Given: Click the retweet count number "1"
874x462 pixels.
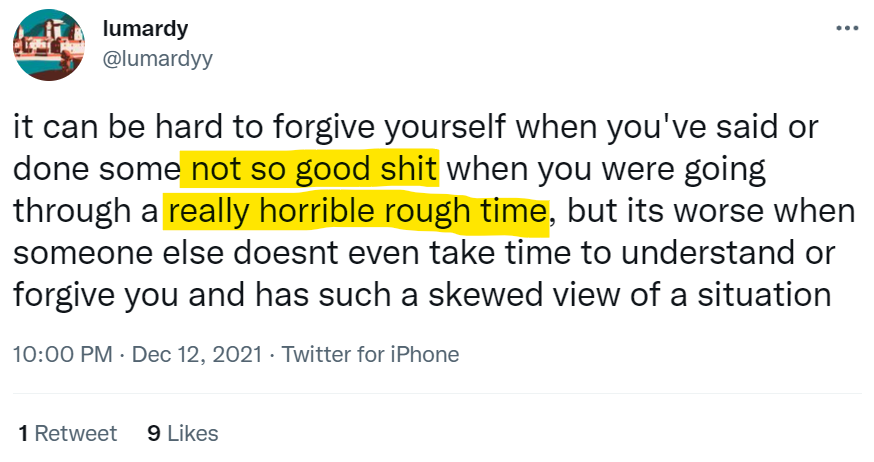Looking at the screenshot, I should [x=25, y=433].
